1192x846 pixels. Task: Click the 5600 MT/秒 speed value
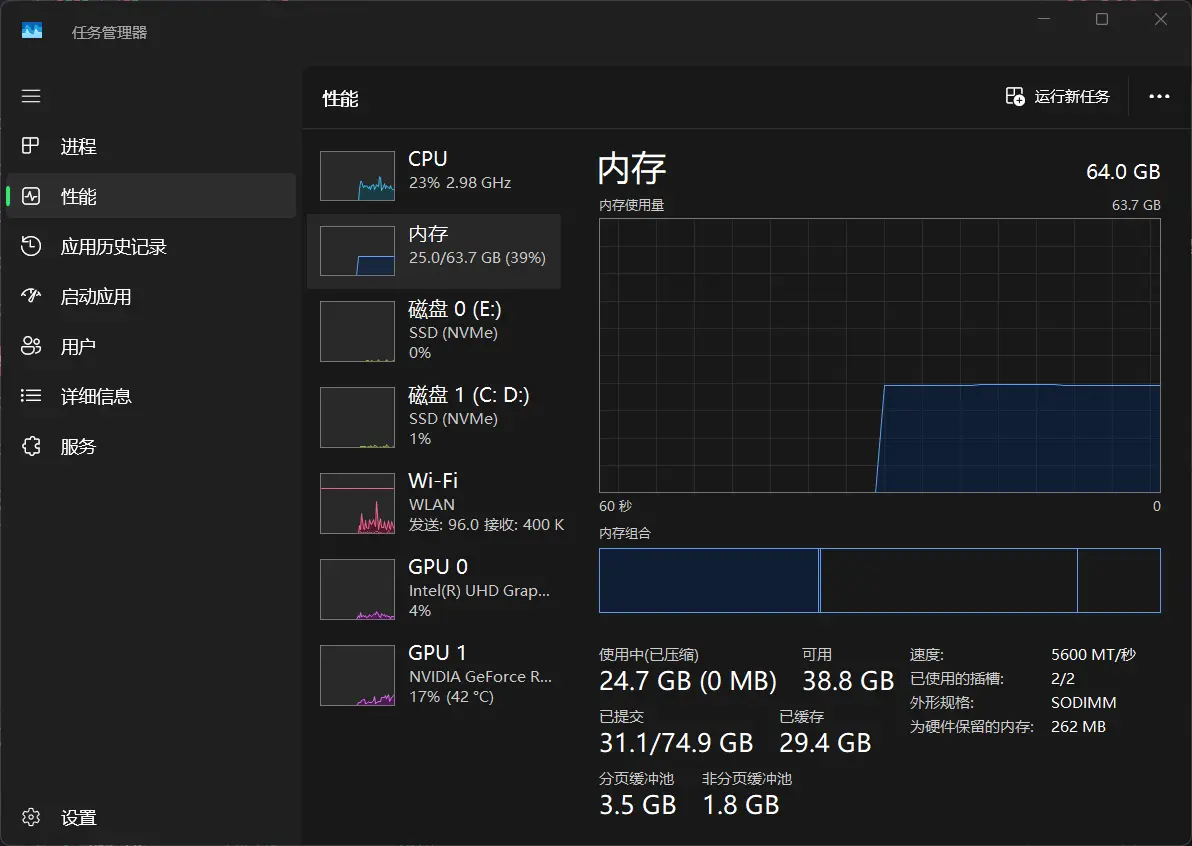[x=1093, y=654]
